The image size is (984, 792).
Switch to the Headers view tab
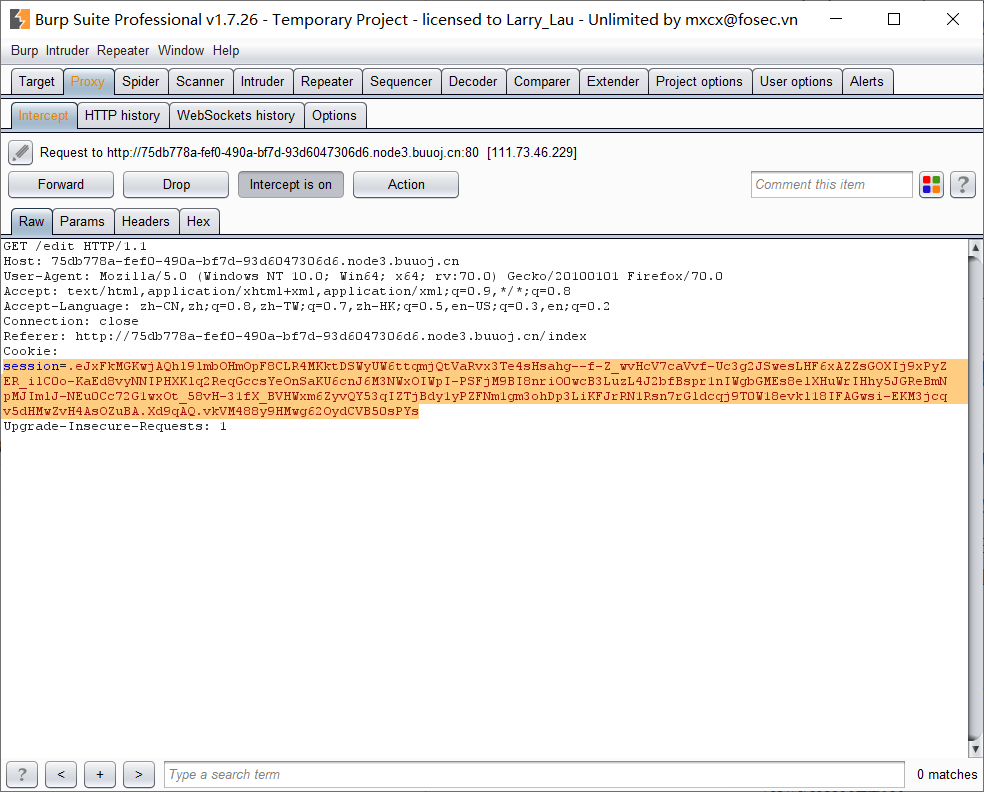pyautogui.click(x=146, y=222)
